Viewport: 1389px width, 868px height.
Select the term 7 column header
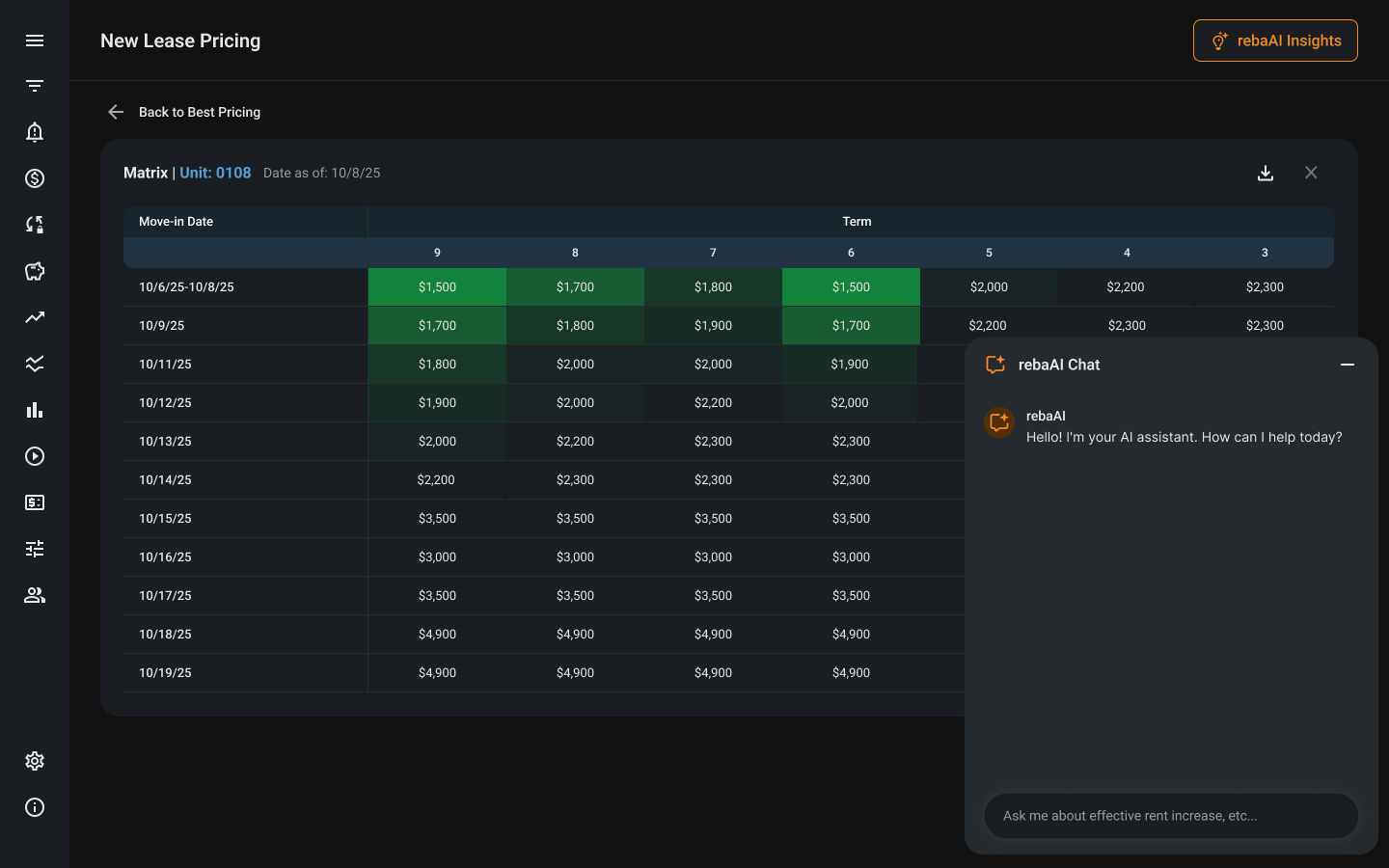[x=713, y=253]
